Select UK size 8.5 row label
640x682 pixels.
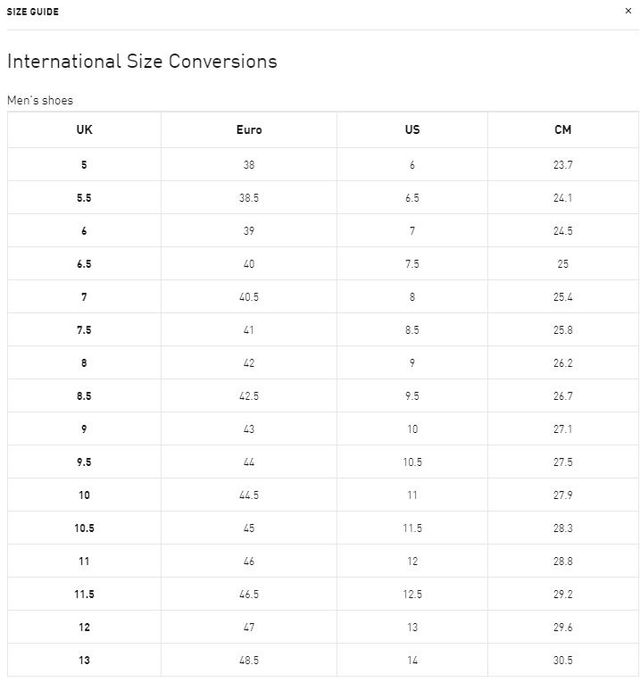pyautogui.click(x=84, y=396)
